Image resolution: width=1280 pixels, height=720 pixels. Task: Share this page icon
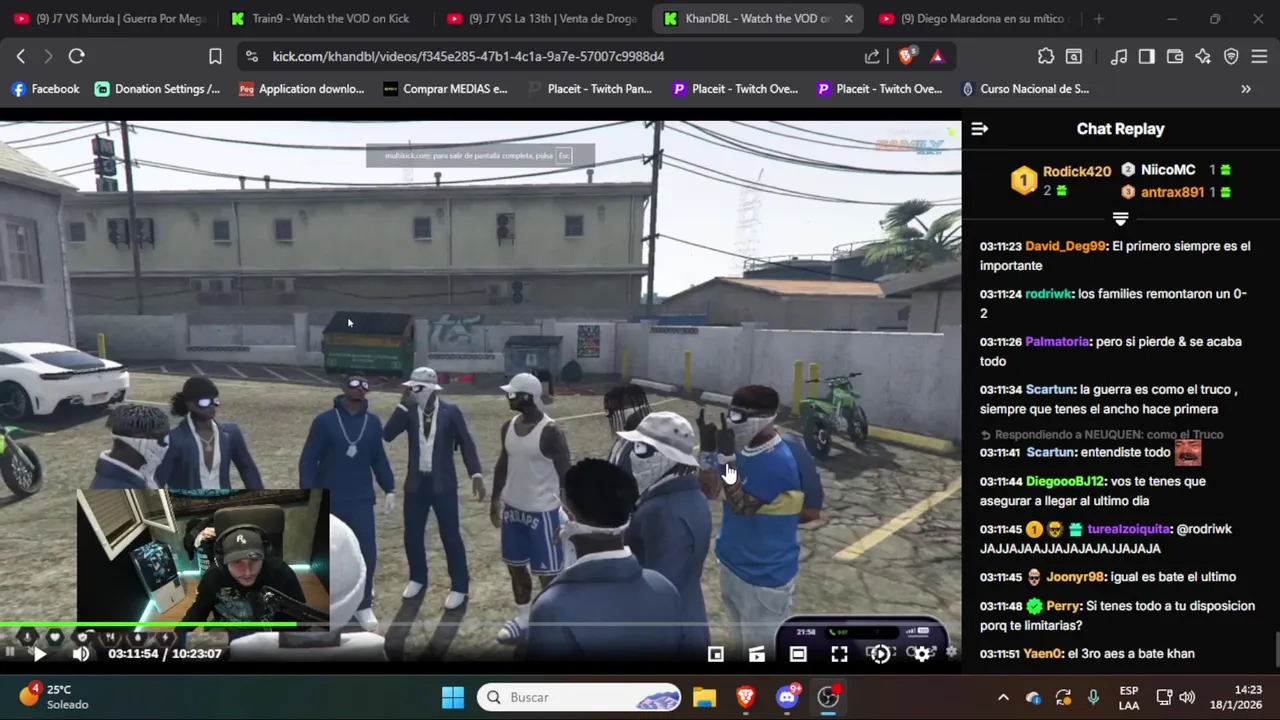click(x=872, y=57)
